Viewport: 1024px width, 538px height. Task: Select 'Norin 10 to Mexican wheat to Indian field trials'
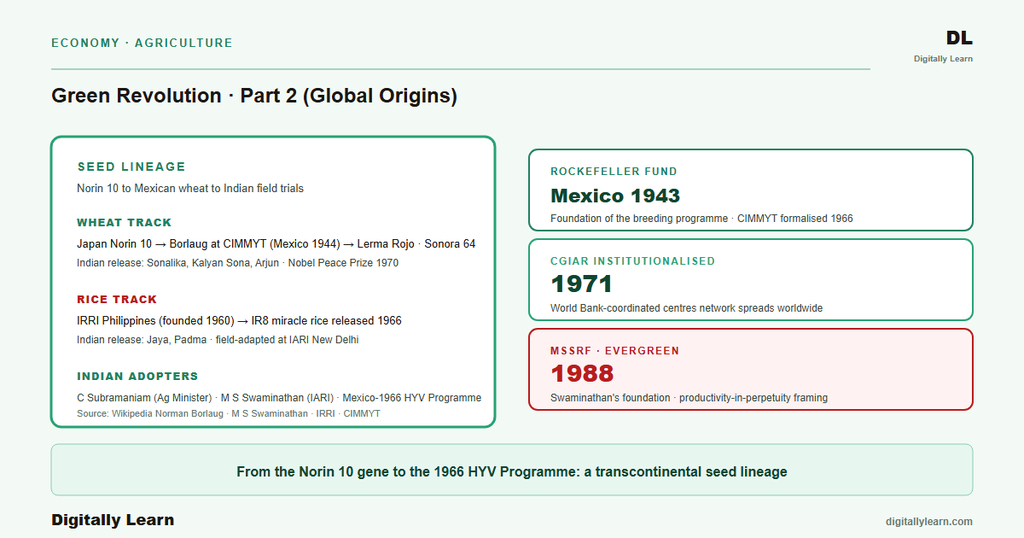[x=190, y=189]
